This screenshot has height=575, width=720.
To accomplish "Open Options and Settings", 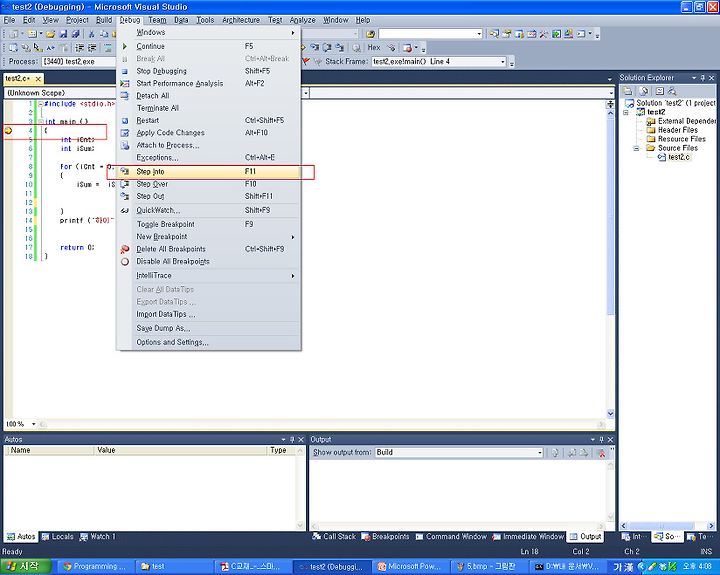I will pos(208,343).
